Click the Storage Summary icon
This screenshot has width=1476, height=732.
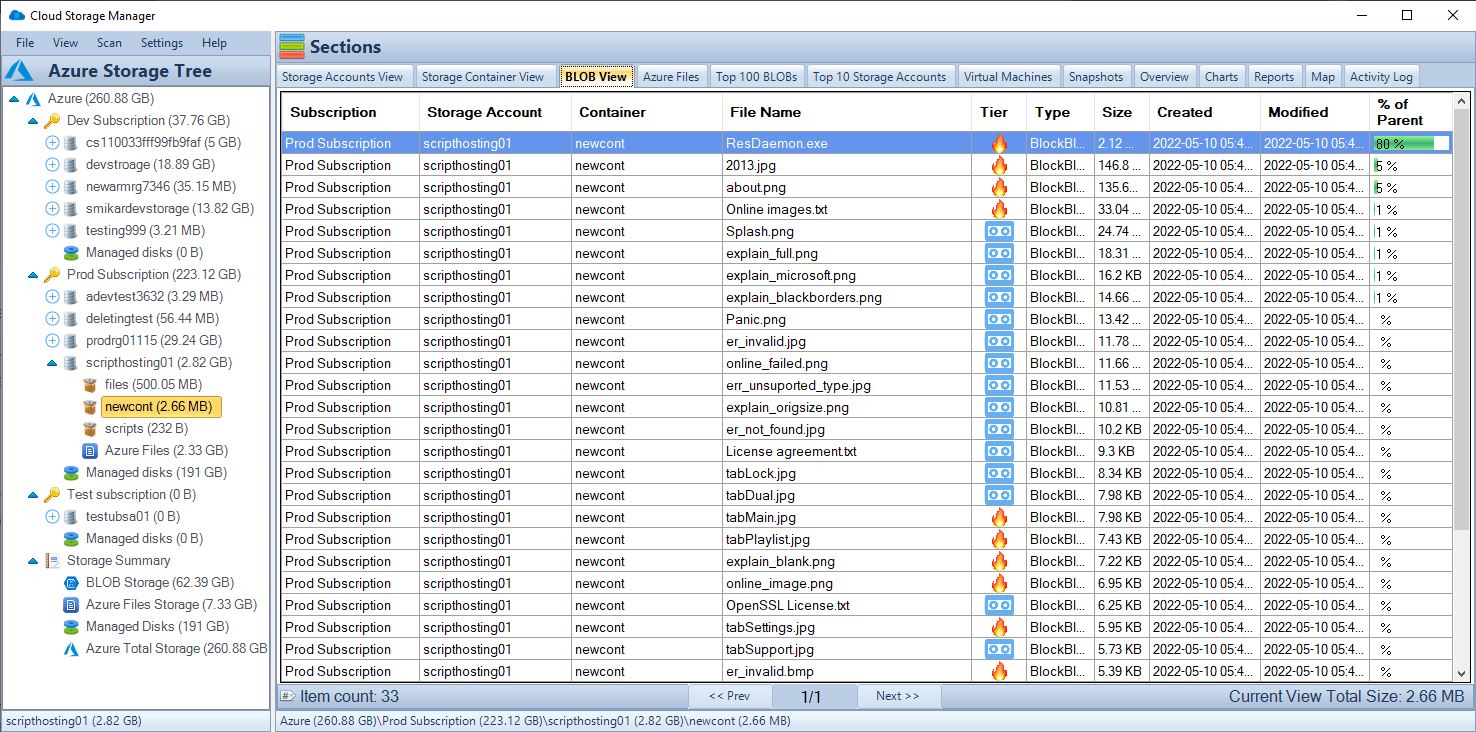tap(52, 561)
